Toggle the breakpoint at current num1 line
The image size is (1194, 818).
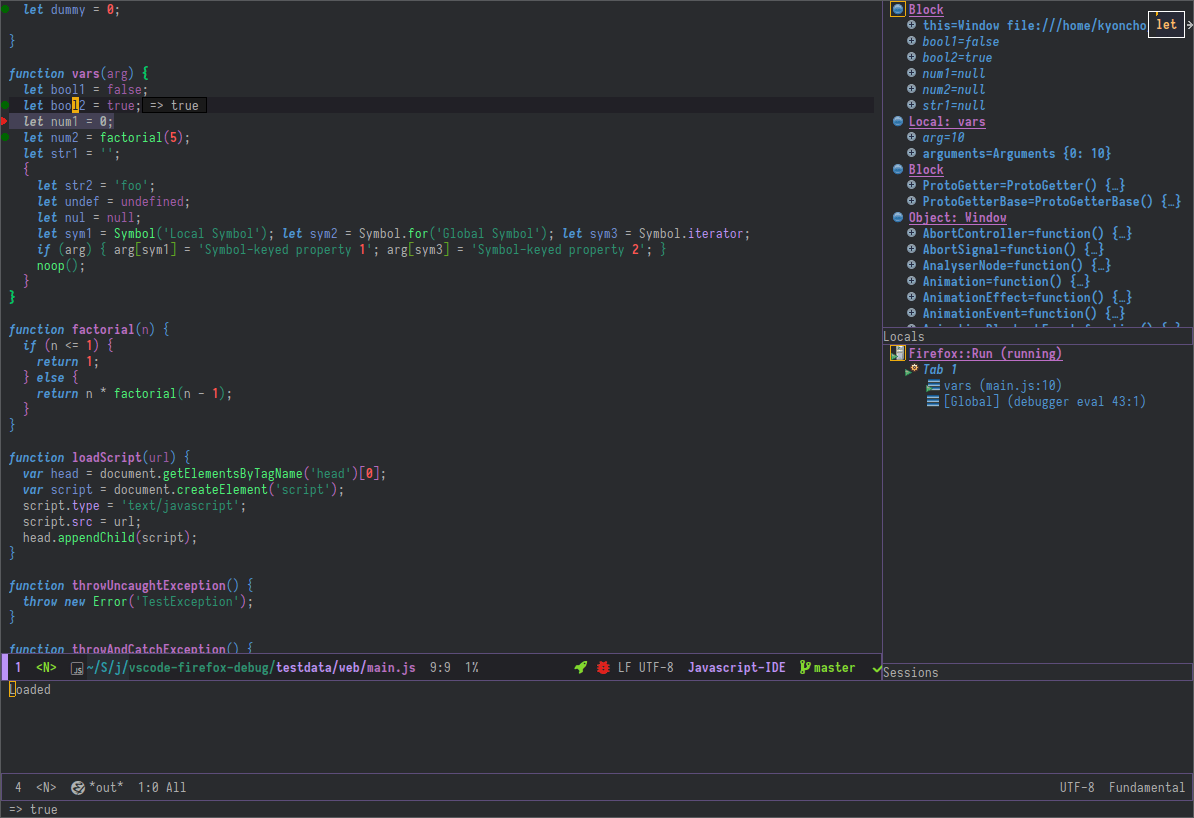pos(5,121)
